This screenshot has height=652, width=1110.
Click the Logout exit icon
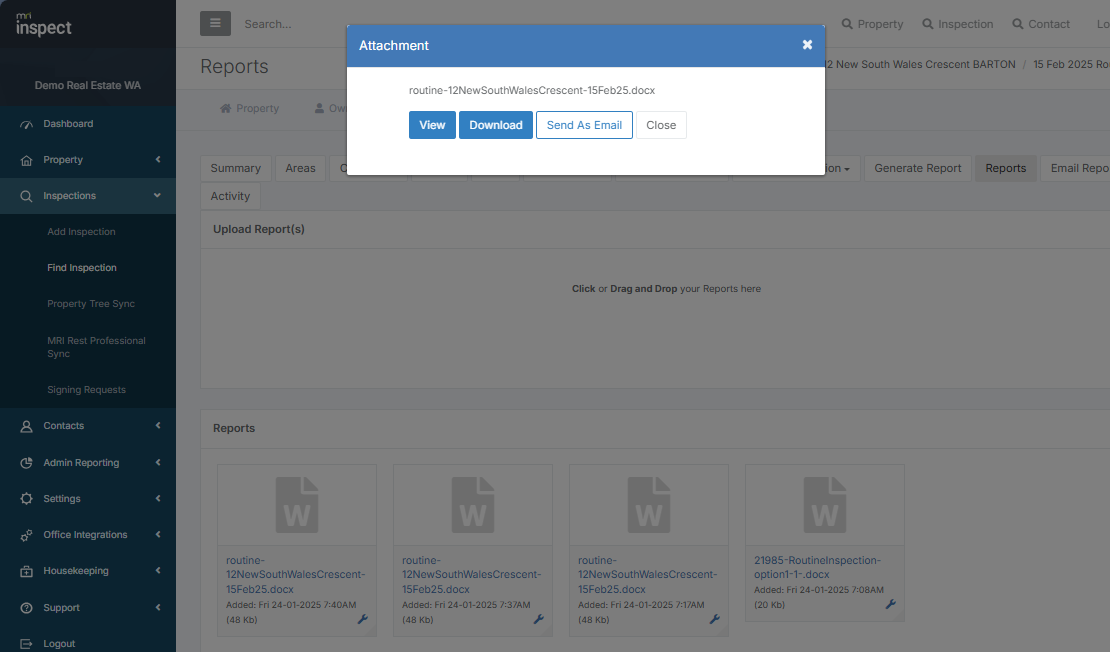coord(26,644)
